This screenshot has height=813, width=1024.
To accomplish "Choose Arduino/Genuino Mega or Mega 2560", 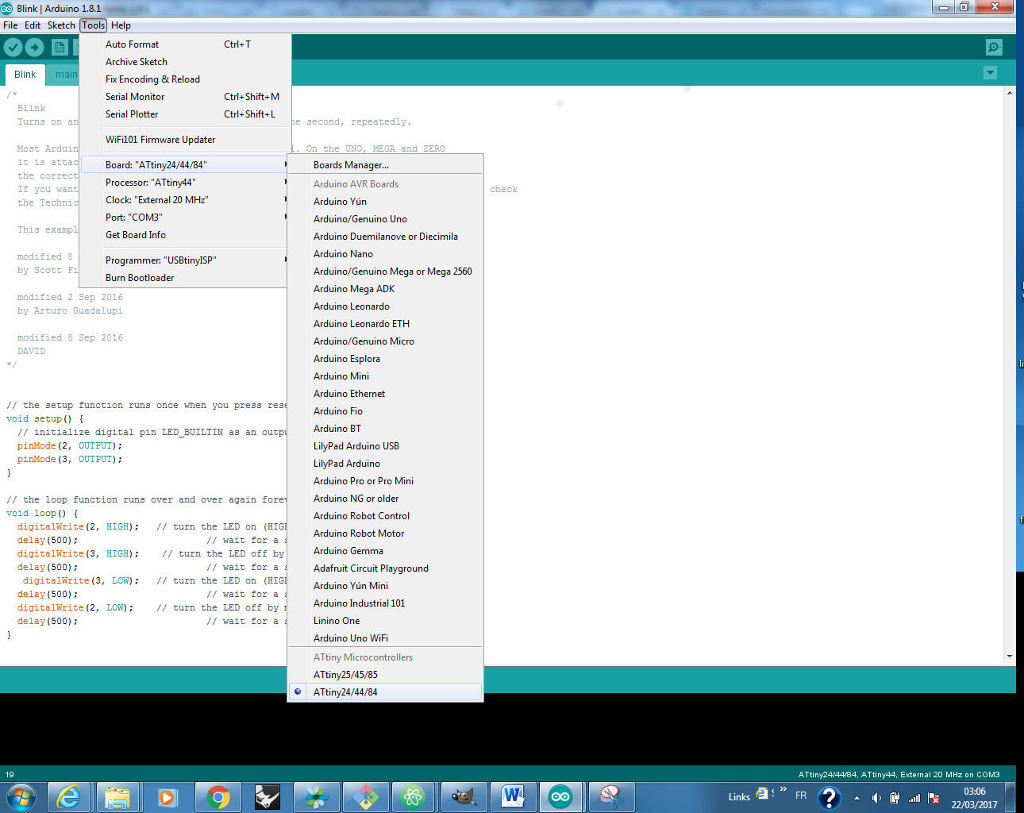I will 385,271.
